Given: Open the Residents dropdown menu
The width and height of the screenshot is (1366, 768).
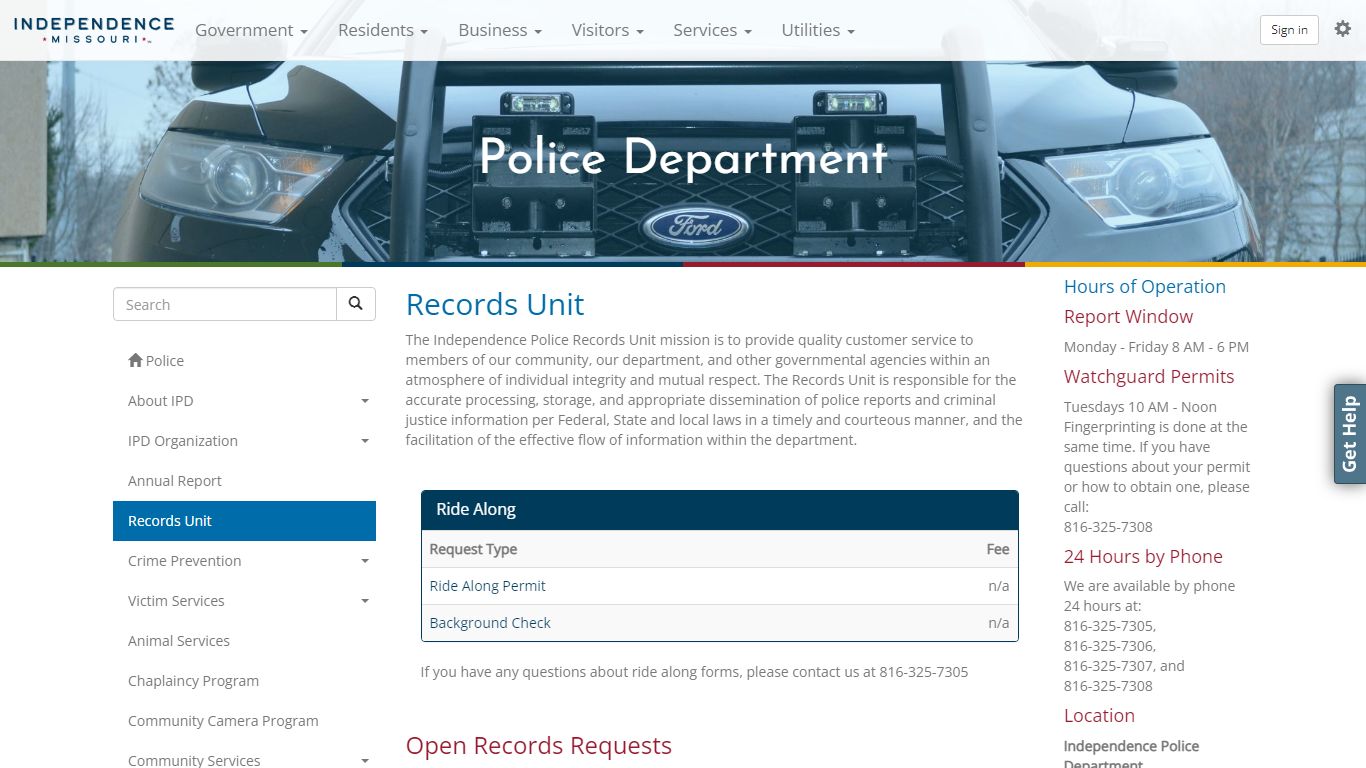Looking at the screenshot, I should click(383, 30).
